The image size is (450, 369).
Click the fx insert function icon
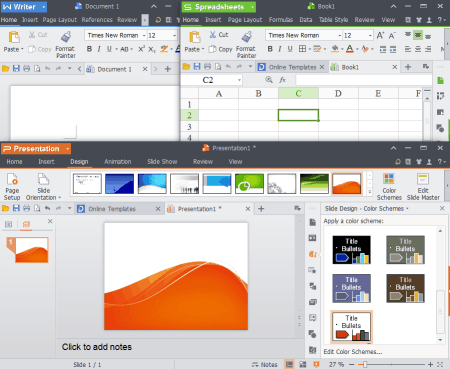(283, 80)
